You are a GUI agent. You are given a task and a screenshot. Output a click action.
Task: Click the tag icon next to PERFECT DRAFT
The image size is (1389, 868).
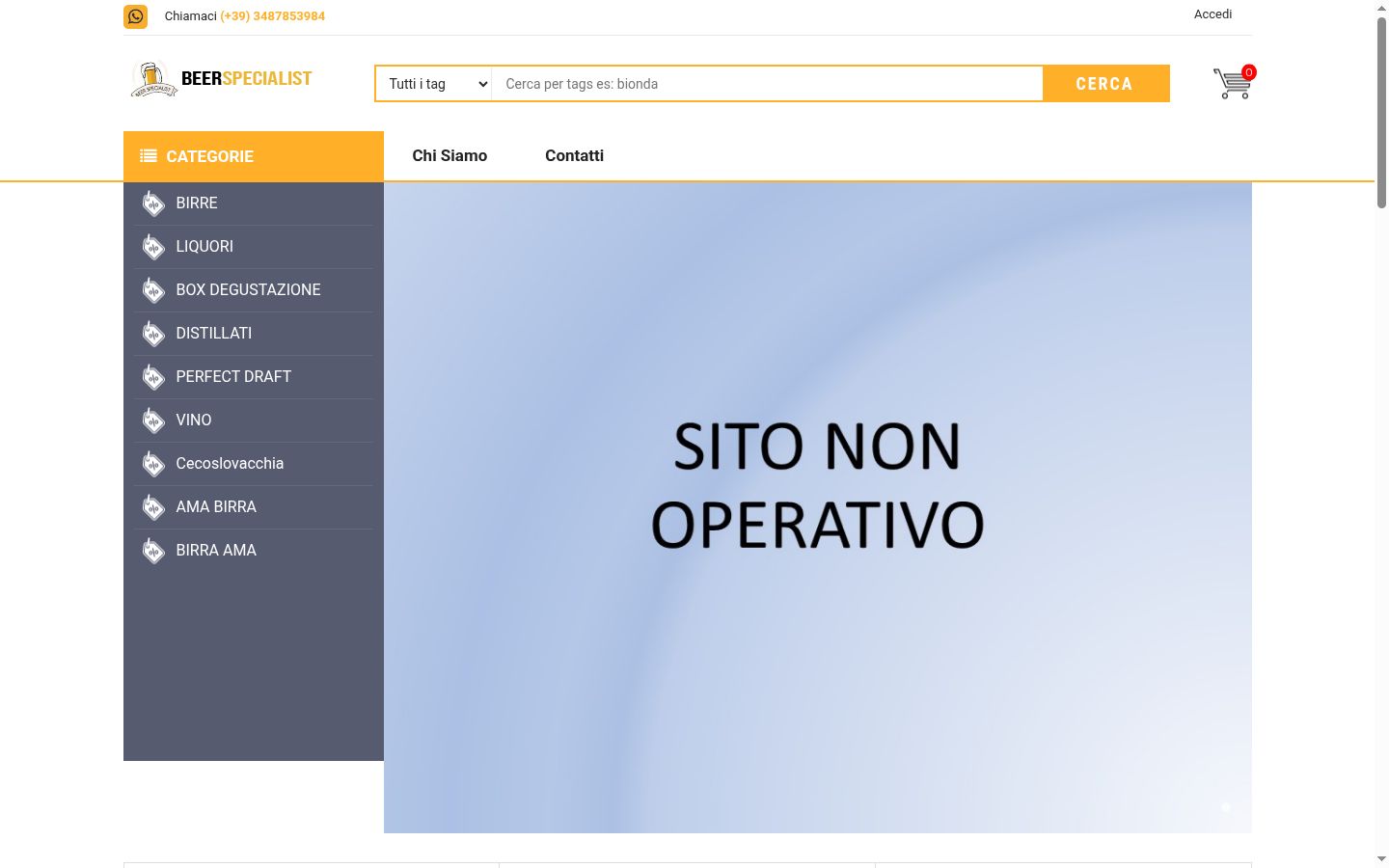(153, 377)
